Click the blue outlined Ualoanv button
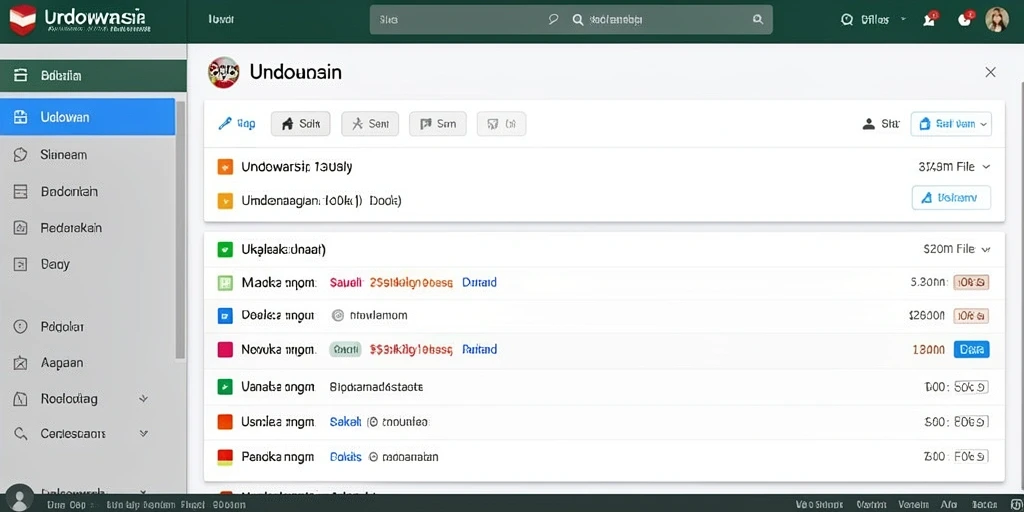1024x512 pixels. [x=951, y=197]
